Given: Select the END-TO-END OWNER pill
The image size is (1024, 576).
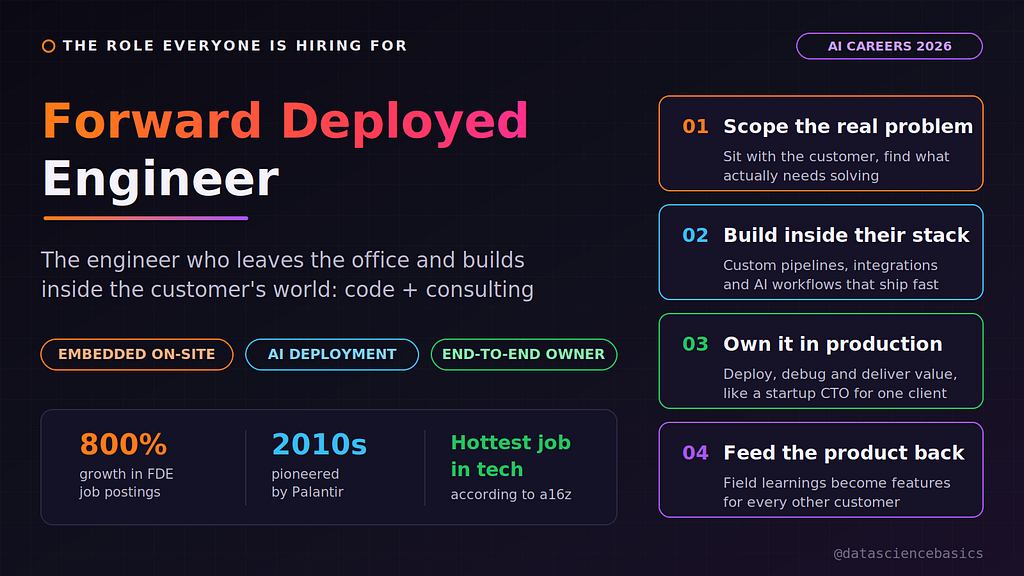Looking at the screenshot, I should (524, 355).
